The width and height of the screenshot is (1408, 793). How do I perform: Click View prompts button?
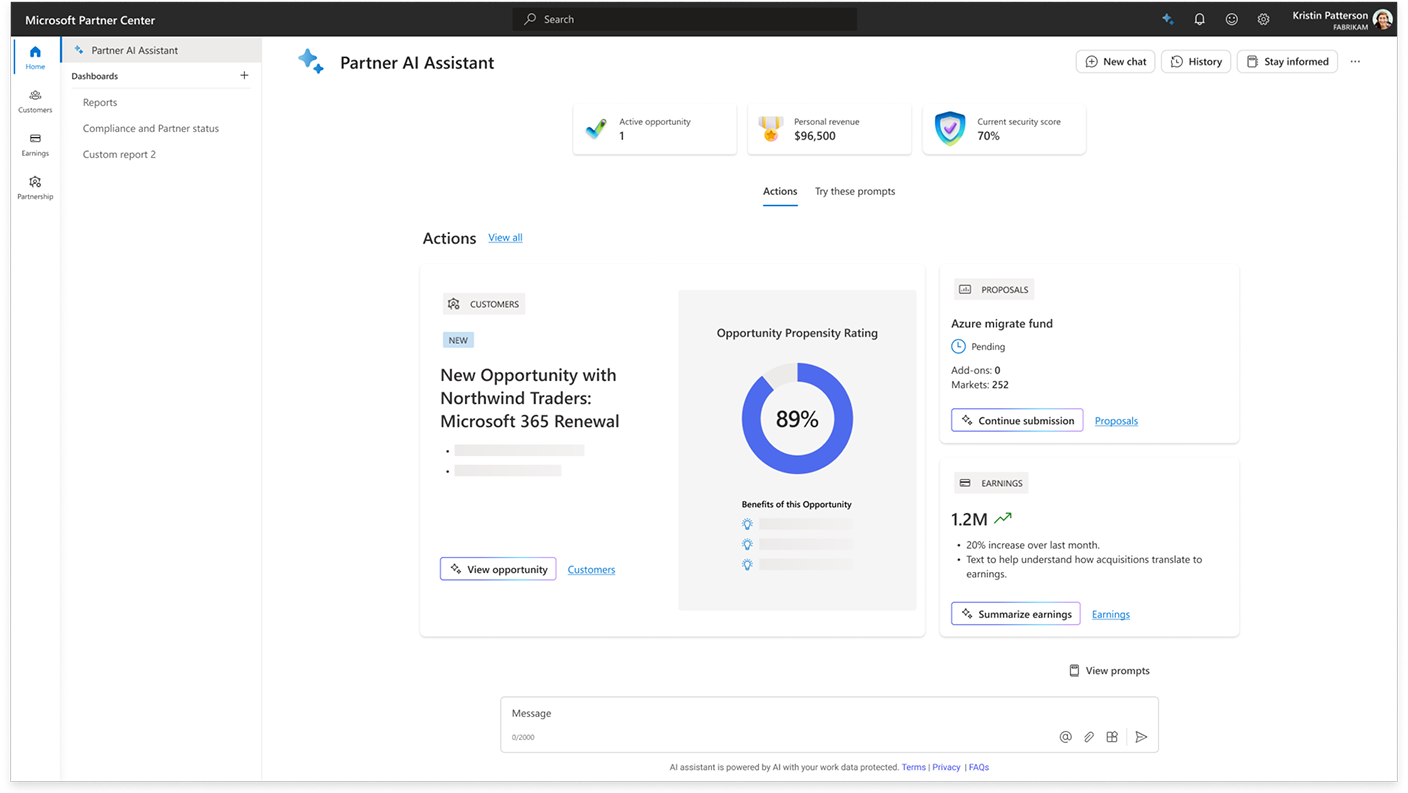(x=1109, y=671)
